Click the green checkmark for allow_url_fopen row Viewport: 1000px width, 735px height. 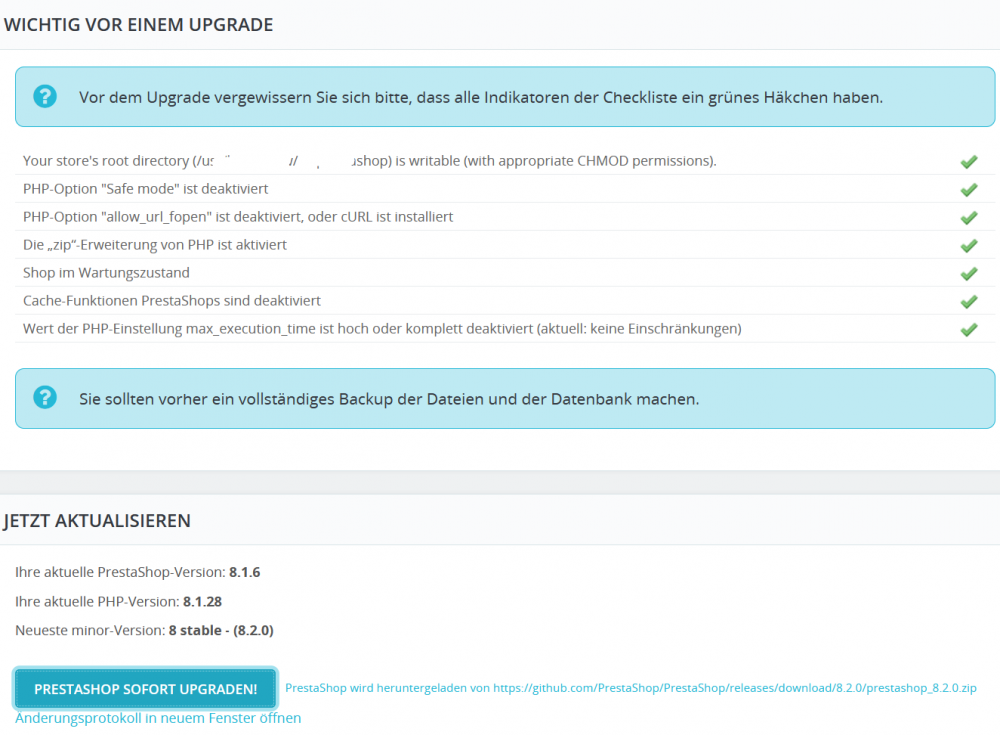pos(969,218)
